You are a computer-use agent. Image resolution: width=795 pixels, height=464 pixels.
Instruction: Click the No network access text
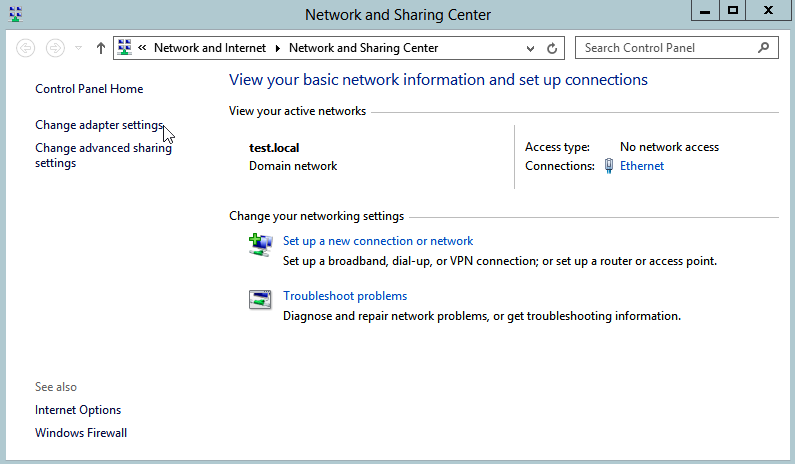[x=669, y=147]
